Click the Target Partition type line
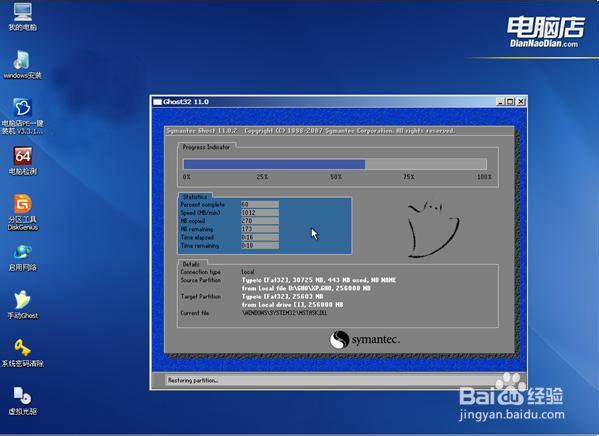Screen dimensions: 599x436 click(282, 297)
